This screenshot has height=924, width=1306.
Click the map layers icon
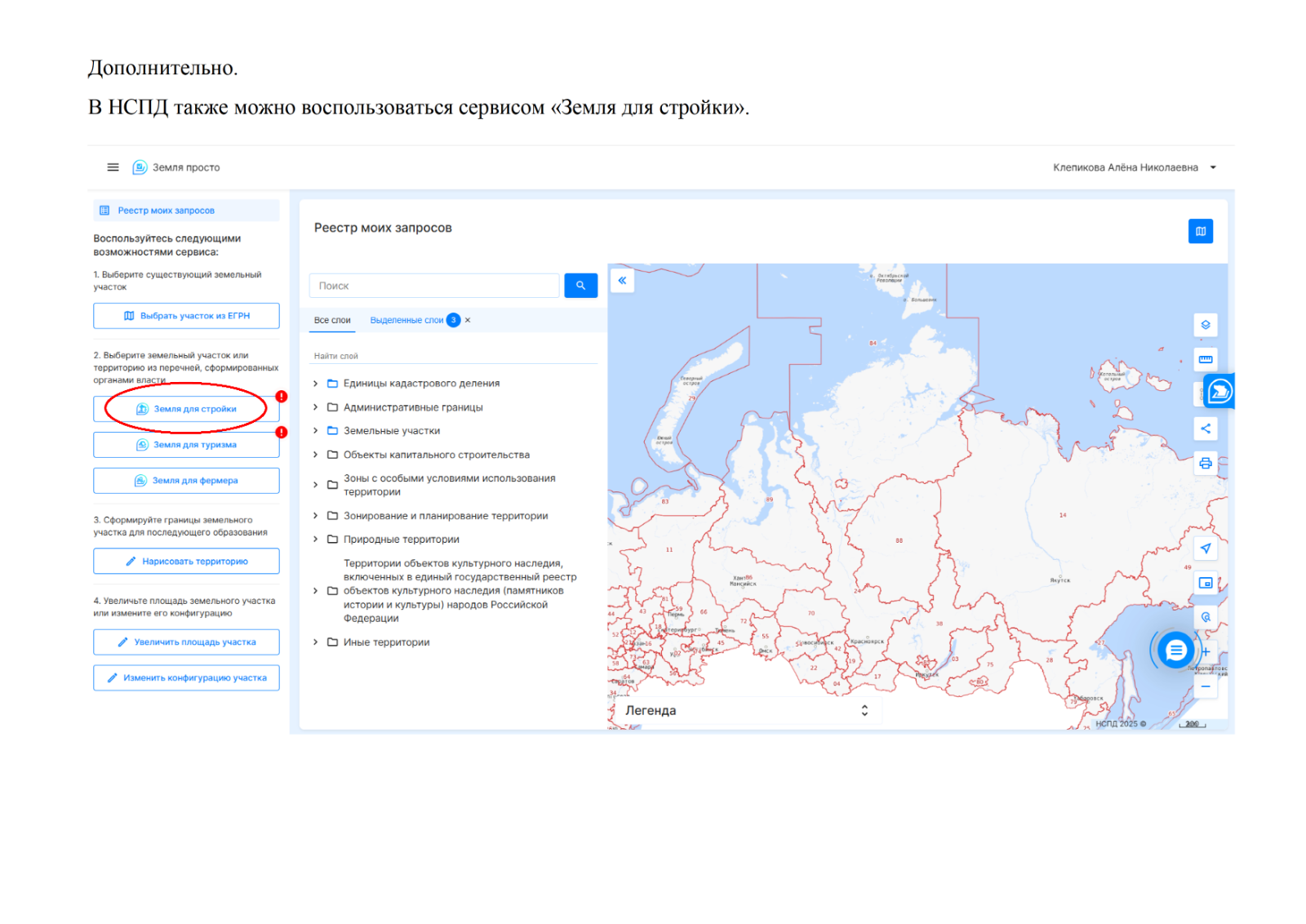1205,325
